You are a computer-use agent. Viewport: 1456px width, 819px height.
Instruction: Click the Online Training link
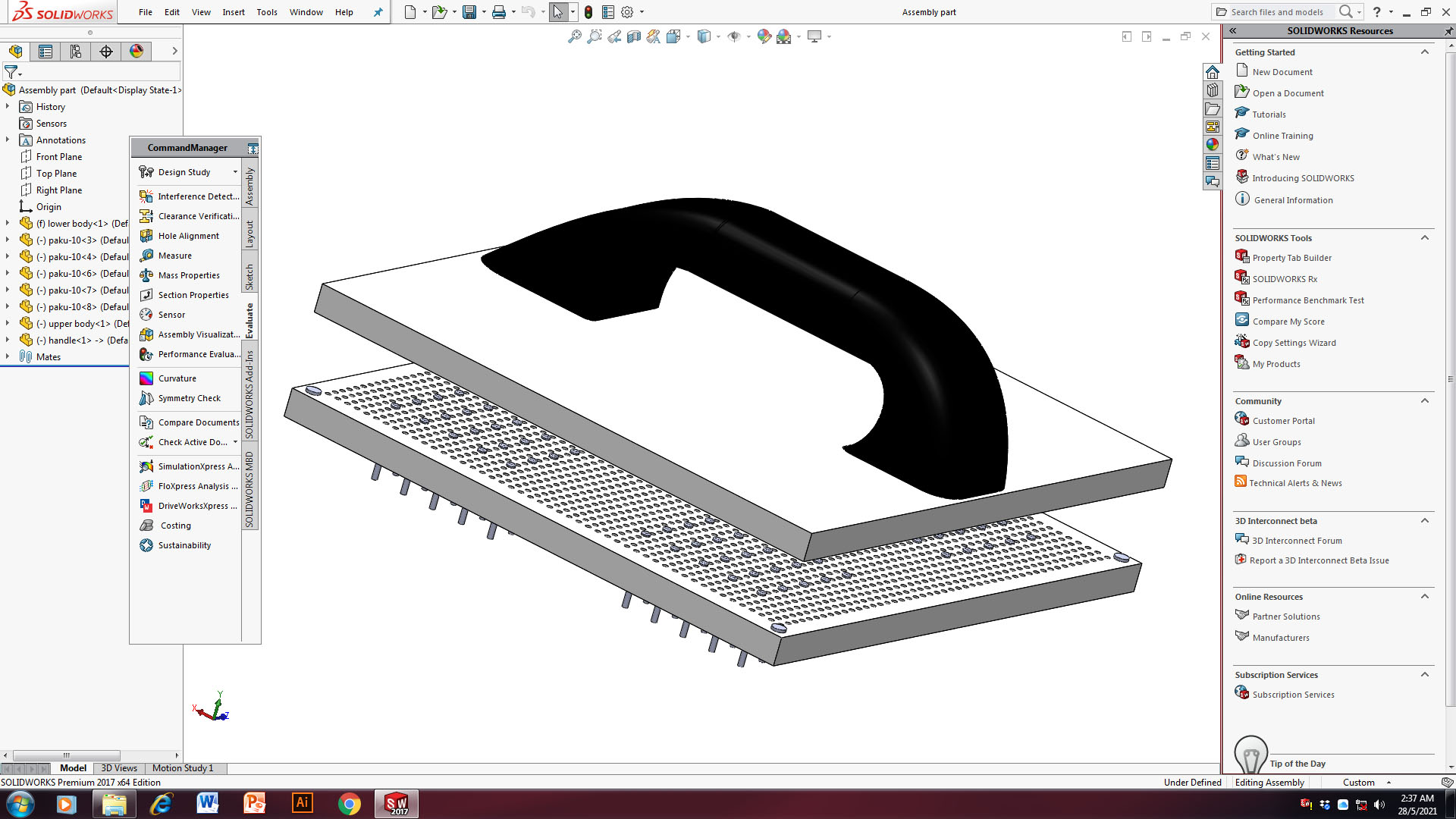(x=1282, y=136)
